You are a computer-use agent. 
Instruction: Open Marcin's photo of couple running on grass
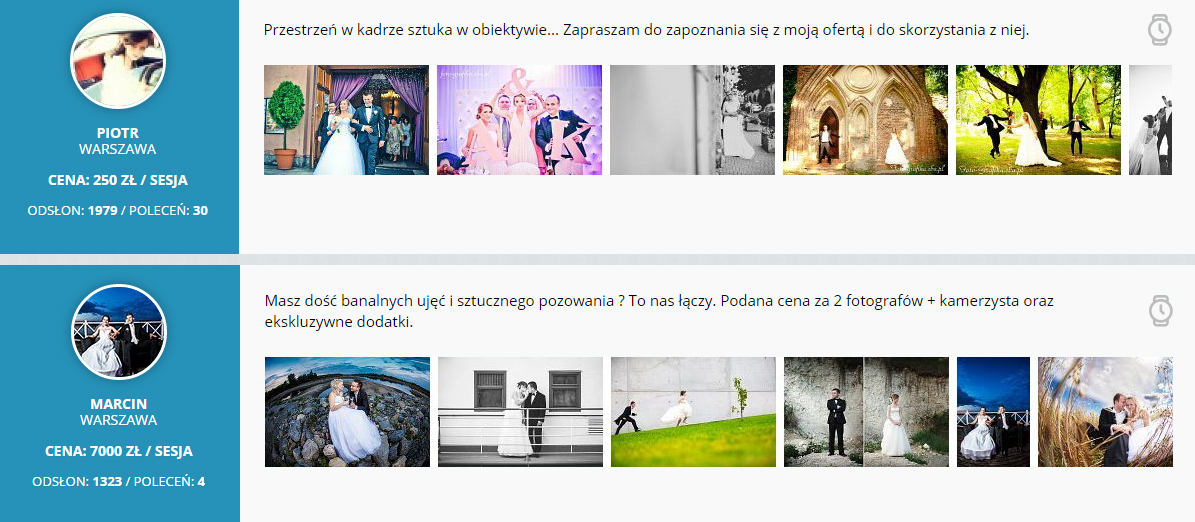tap(693, 412)
